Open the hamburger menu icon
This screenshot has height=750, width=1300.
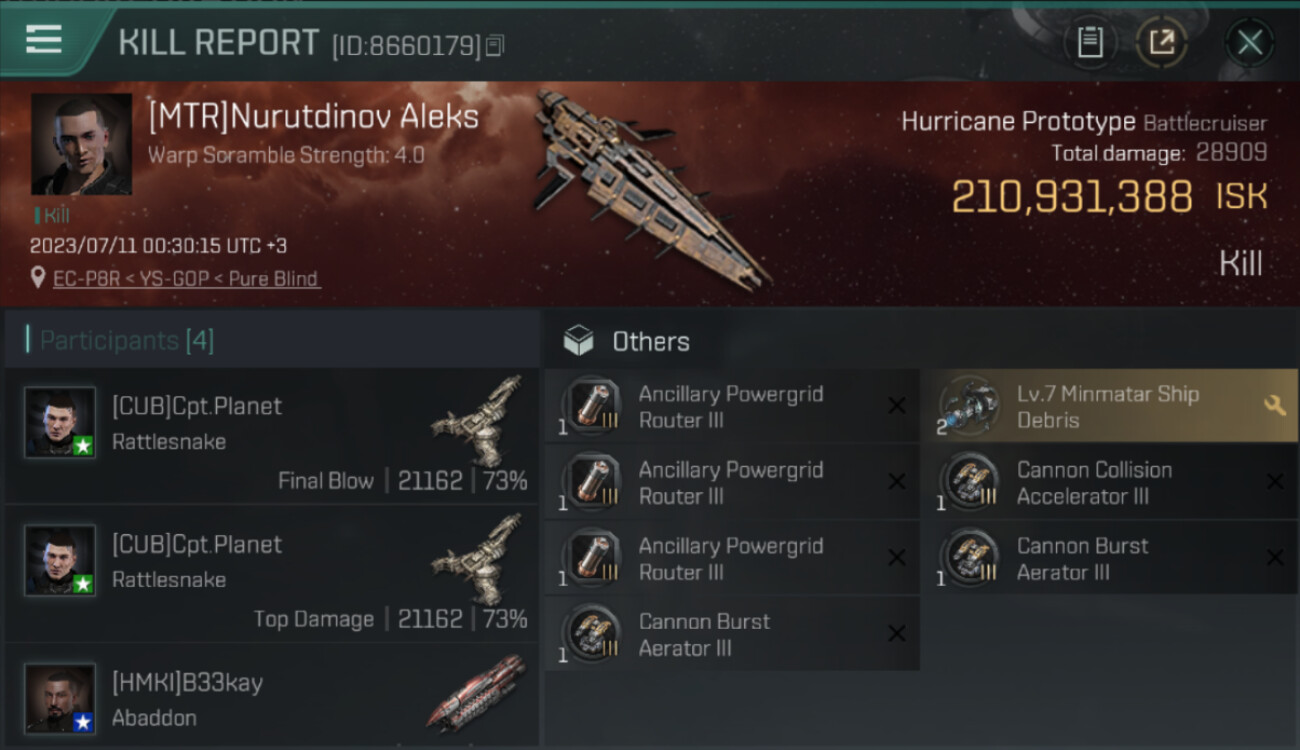point(43,40)
